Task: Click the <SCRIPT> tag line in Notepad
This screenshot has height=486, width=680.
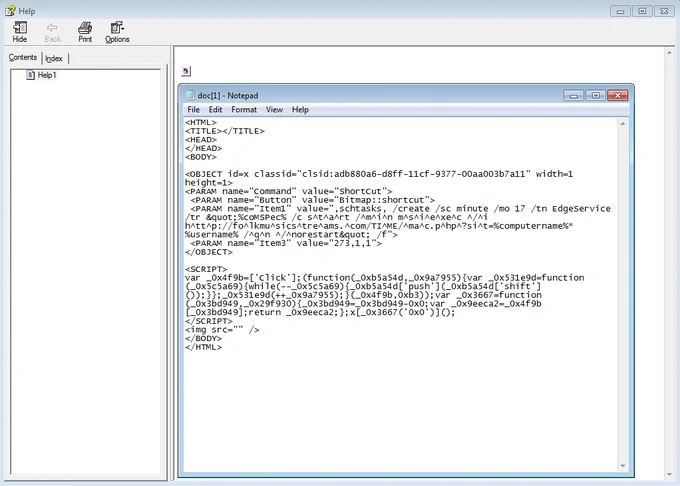Action: (x=206, y=269)
